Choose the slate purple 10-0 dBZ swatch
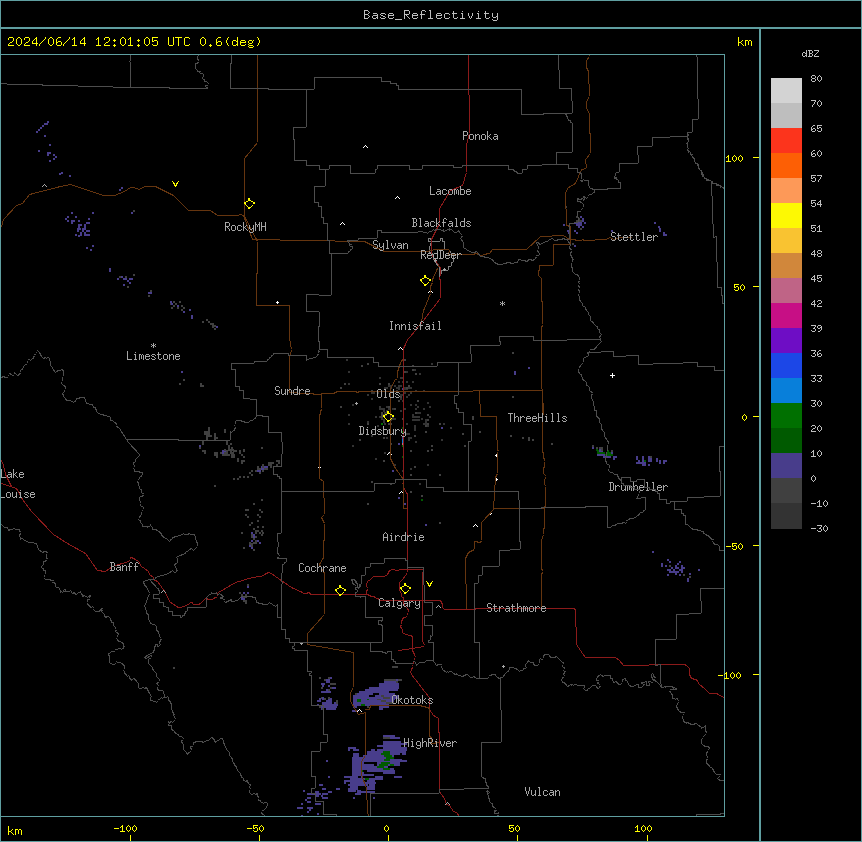Screen dimensions: 862x842 tap(786, 466)
